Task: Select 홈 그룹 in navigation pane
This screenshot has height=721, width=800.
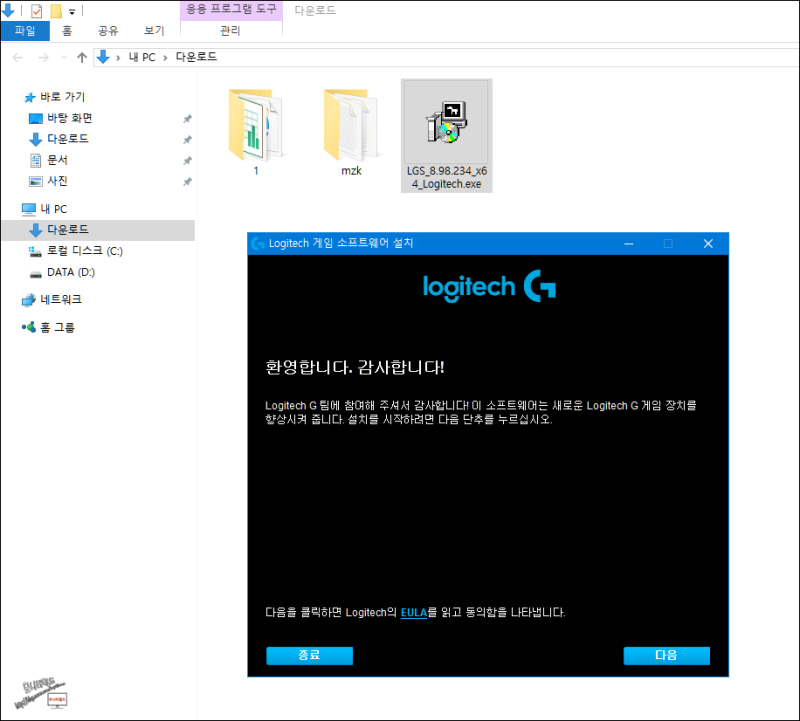Action: point(58,328)
